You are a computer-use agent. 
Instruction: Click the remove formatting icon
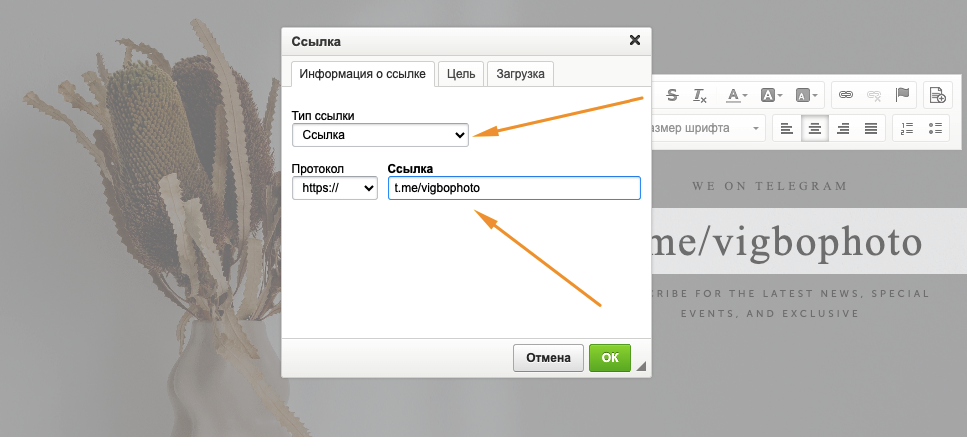click(x=700, y=95)
